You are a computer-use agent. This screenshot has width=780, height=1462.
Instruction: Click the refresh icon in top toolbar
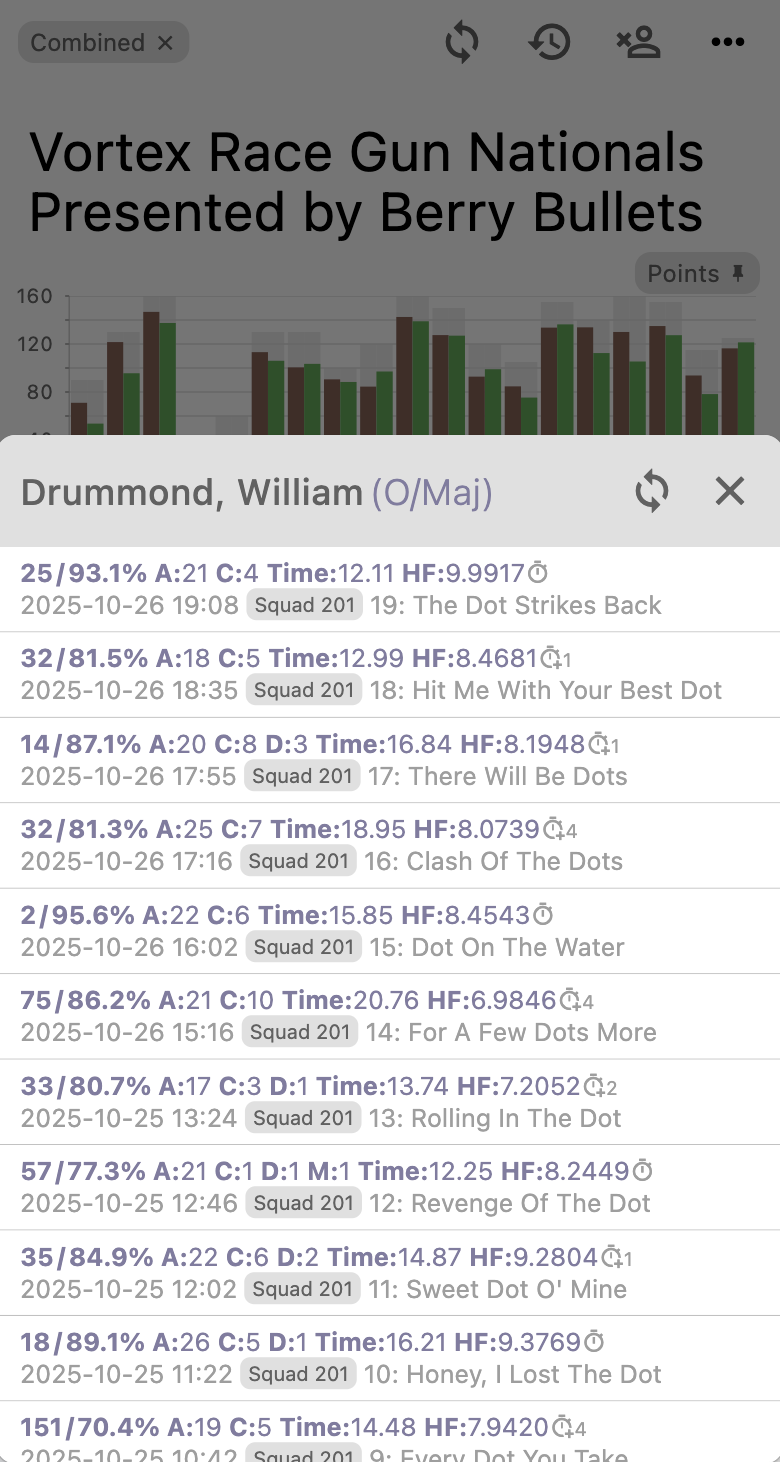coord(462,42)
